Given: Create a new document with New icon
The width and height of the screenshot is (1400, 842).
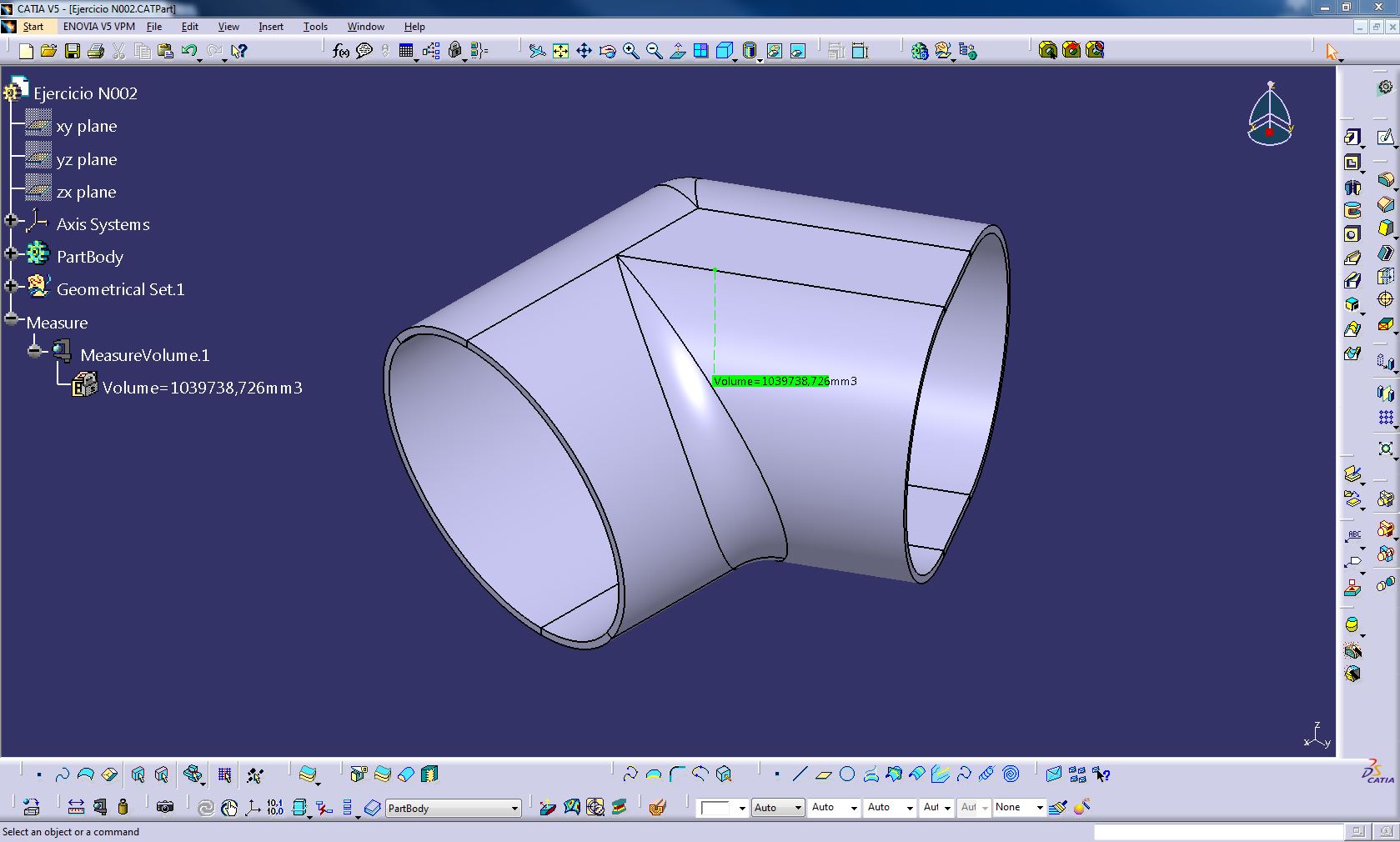Looking at the screenshot, I should pos(26,51).
